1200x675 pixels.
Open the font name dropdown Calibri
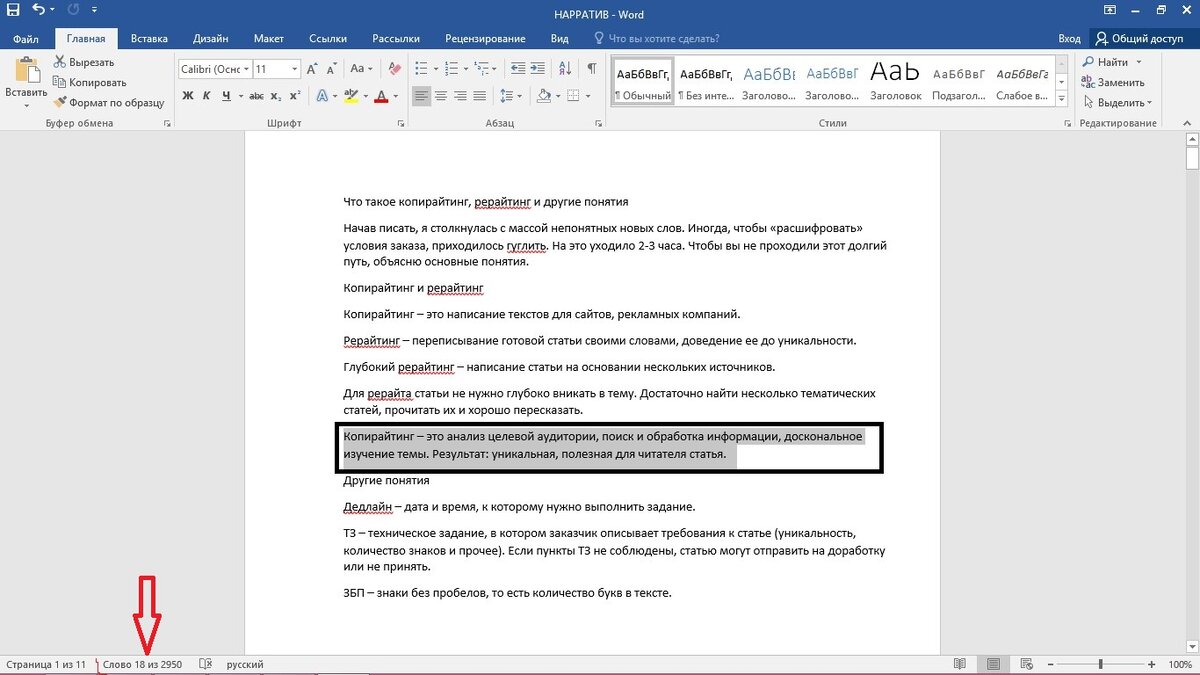(x=245, y=69)
